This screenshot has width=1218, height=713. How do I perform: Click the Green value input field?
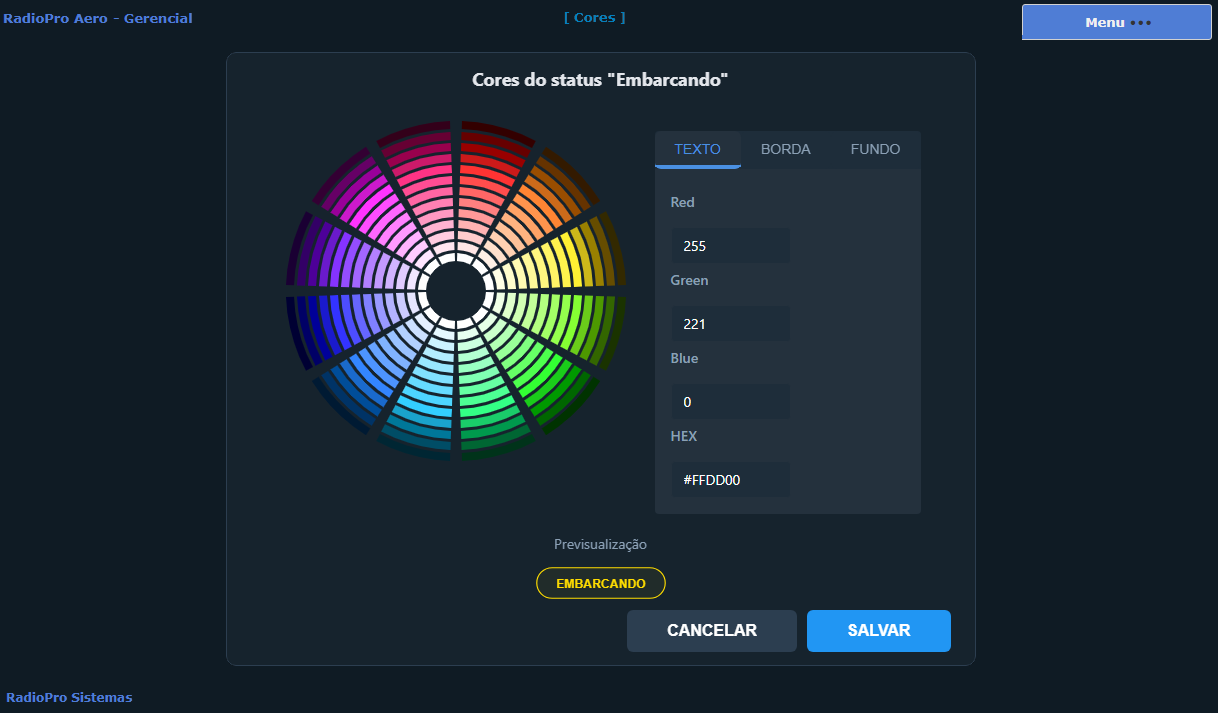pos(730,324)
